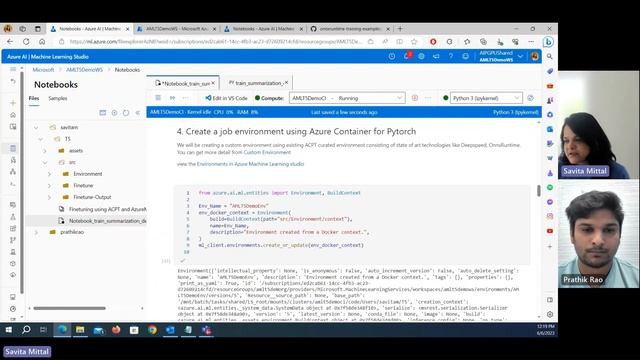640x360 pixels.
Task: Open the Notebooks icon in left sidebar
Action: (13, 148)
